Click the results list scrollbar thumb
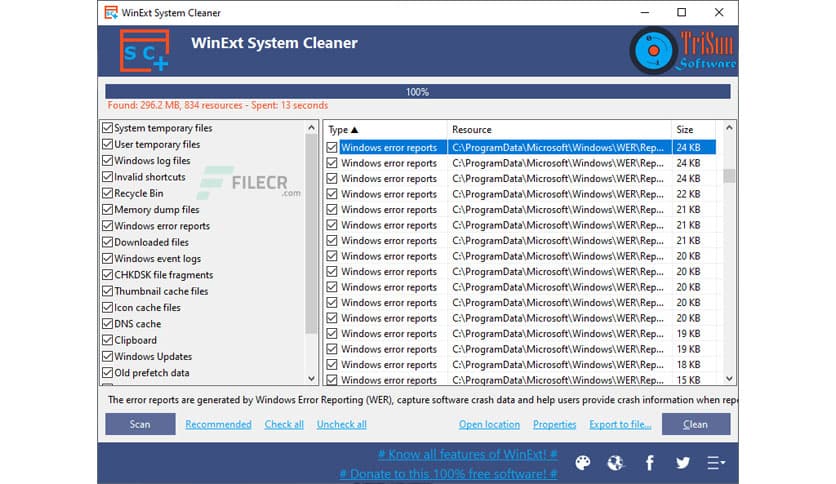Screen dimensions: 836x484 click(729, 176)
